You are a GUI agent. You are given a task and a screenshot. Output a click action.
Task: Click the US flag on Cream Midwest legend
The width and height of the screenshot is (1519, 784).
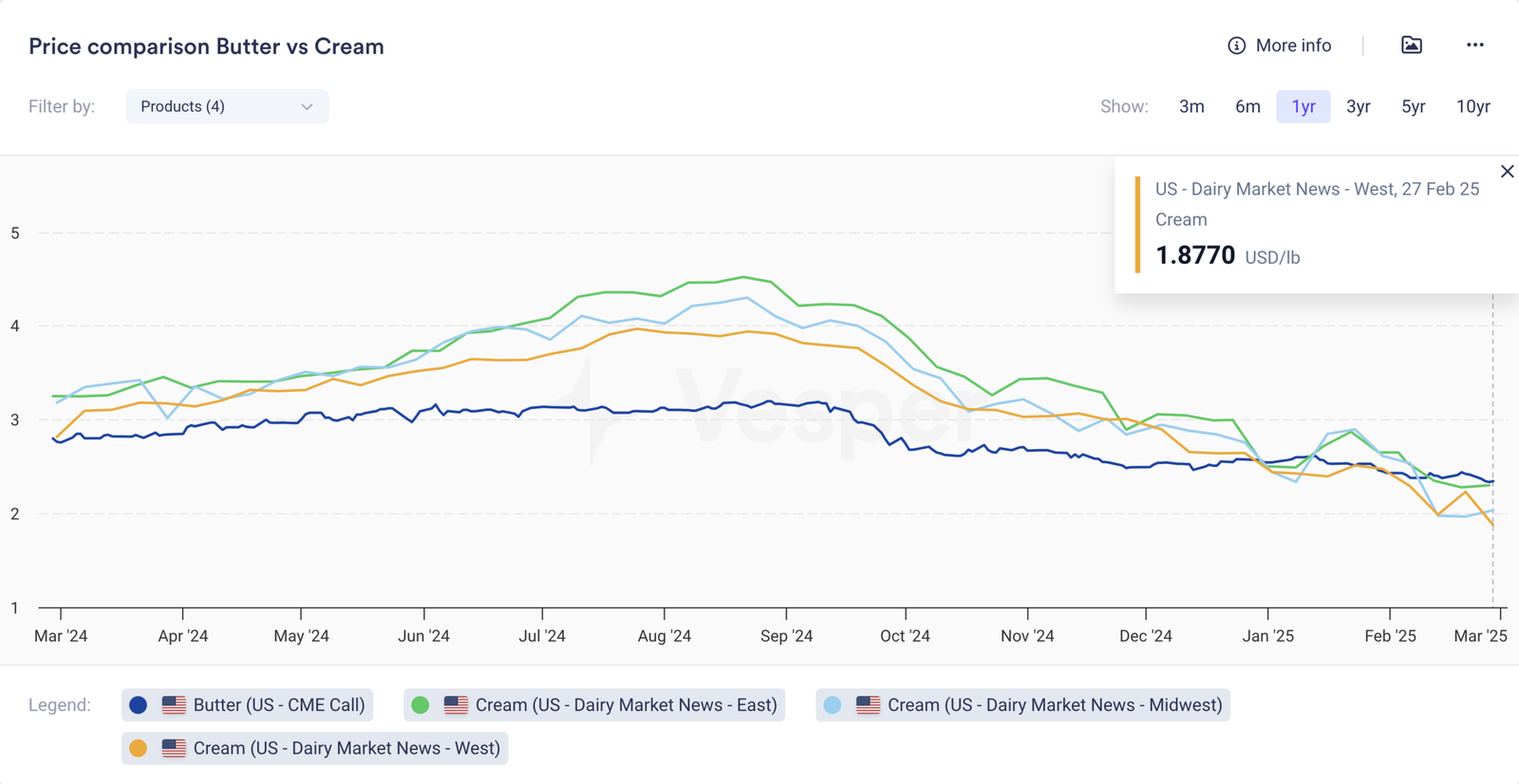(x=868, y=705)
